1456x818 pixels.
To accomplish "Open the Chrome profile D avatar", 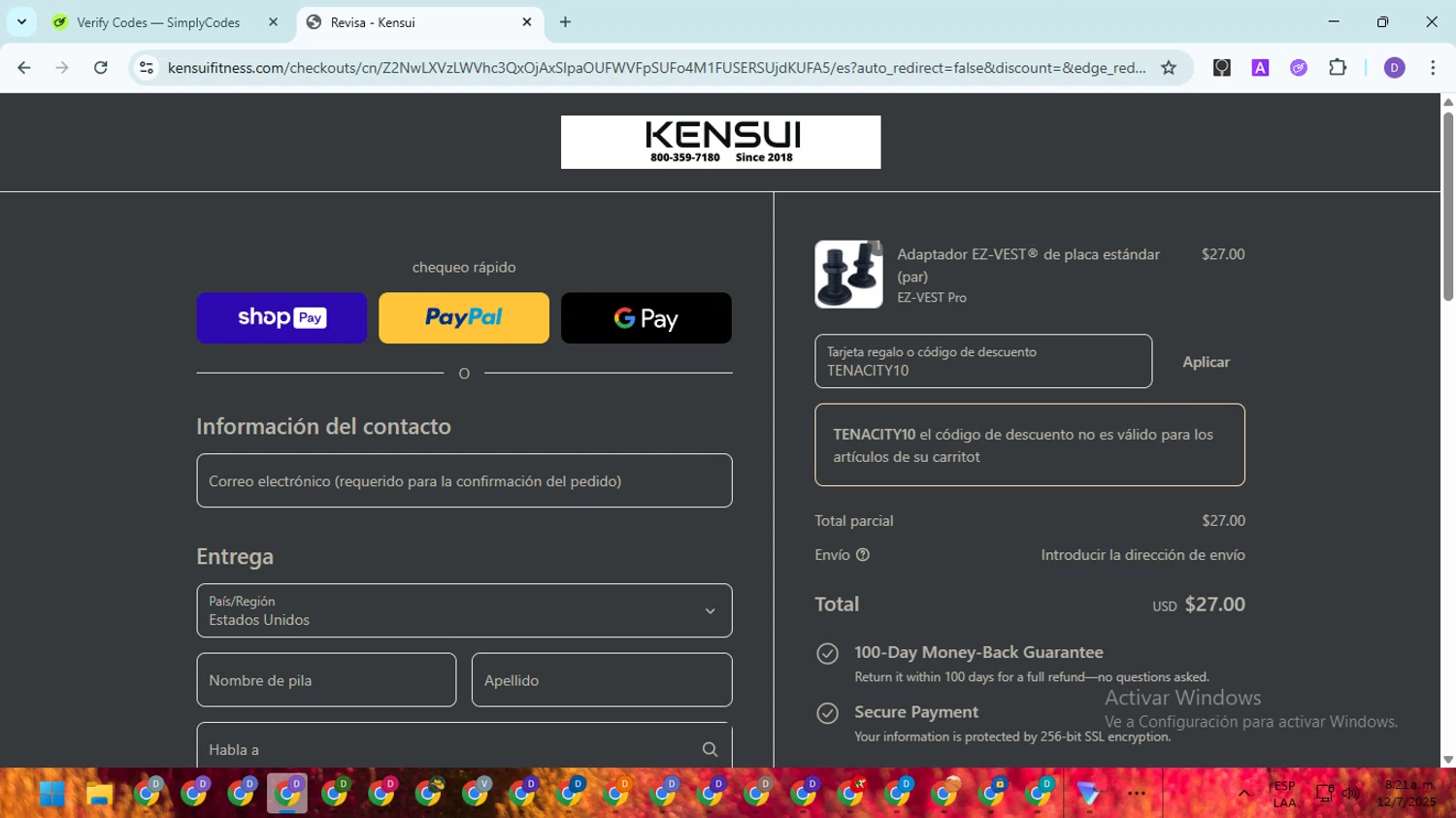I will 1394,68.
